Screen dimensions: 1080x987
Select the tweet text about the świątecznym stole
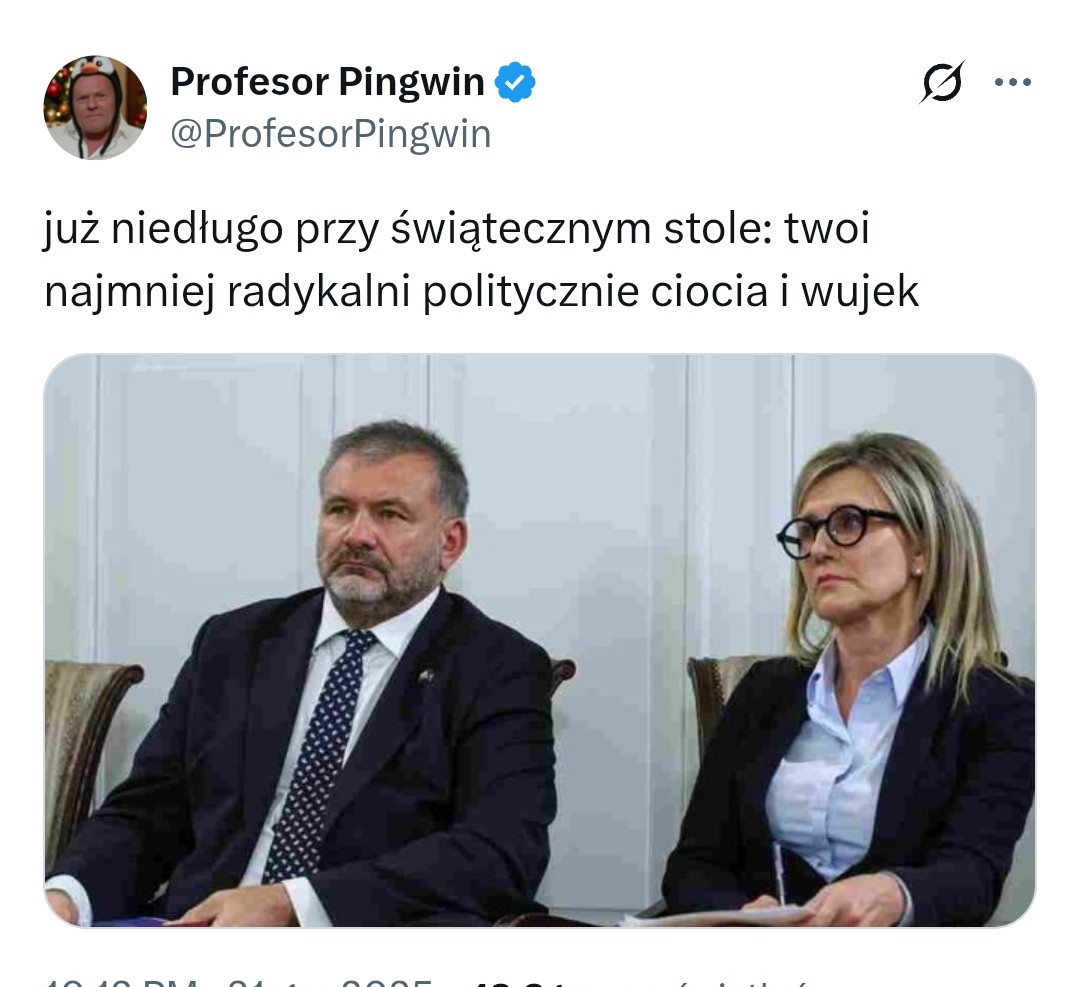click(481, 259)
